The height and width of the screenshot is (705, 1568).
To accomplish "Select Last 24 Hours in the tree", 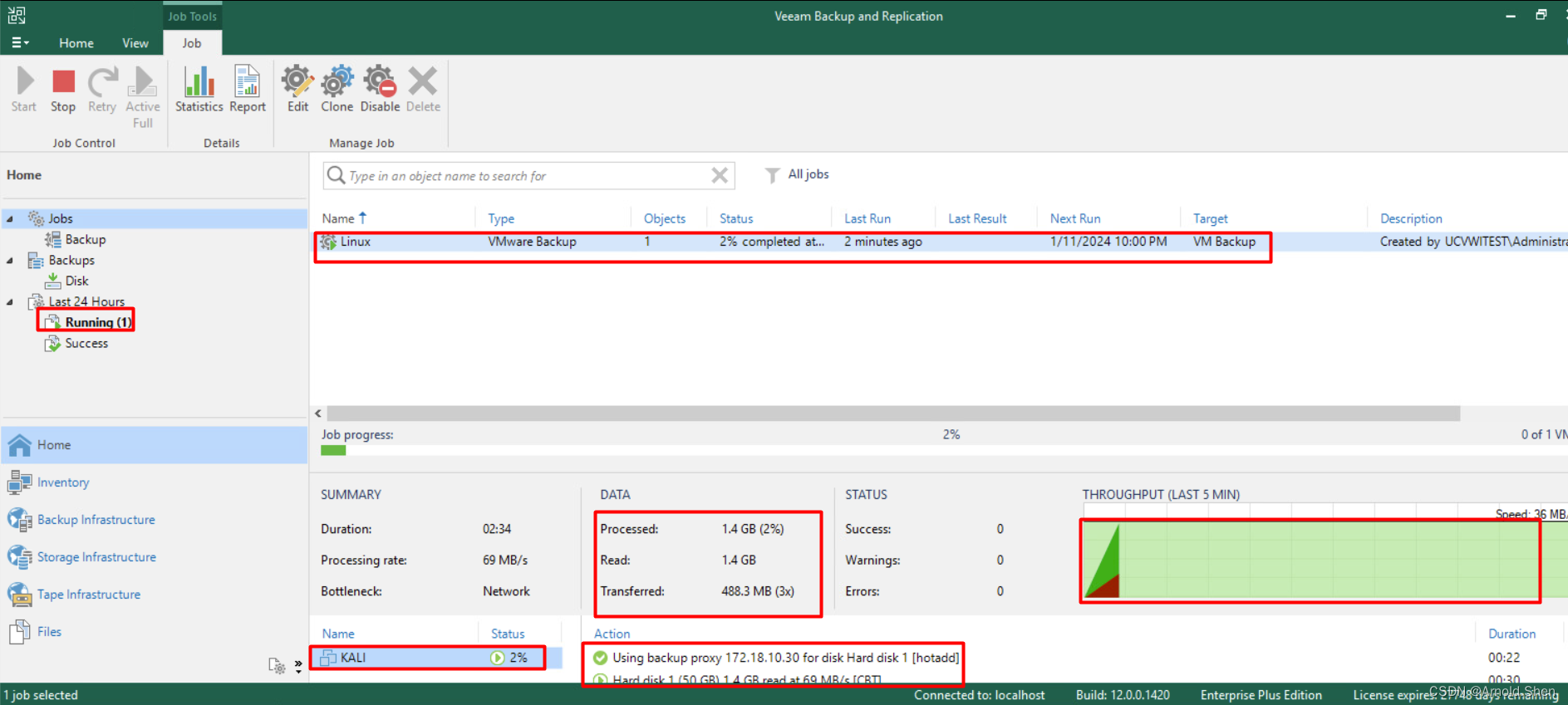I will [x=86, y=301].
